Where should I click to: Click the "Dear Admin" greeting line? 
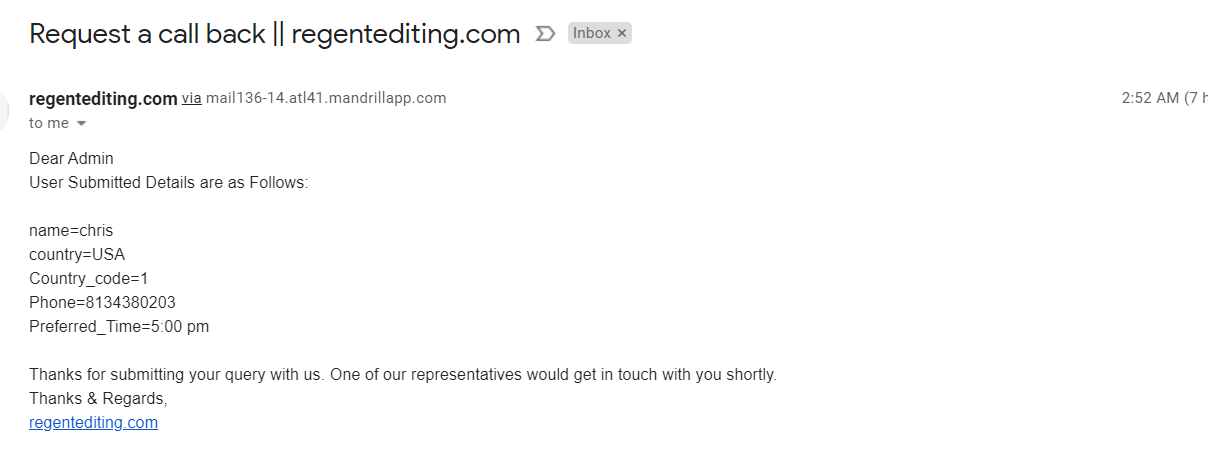(x=71, y=158)
